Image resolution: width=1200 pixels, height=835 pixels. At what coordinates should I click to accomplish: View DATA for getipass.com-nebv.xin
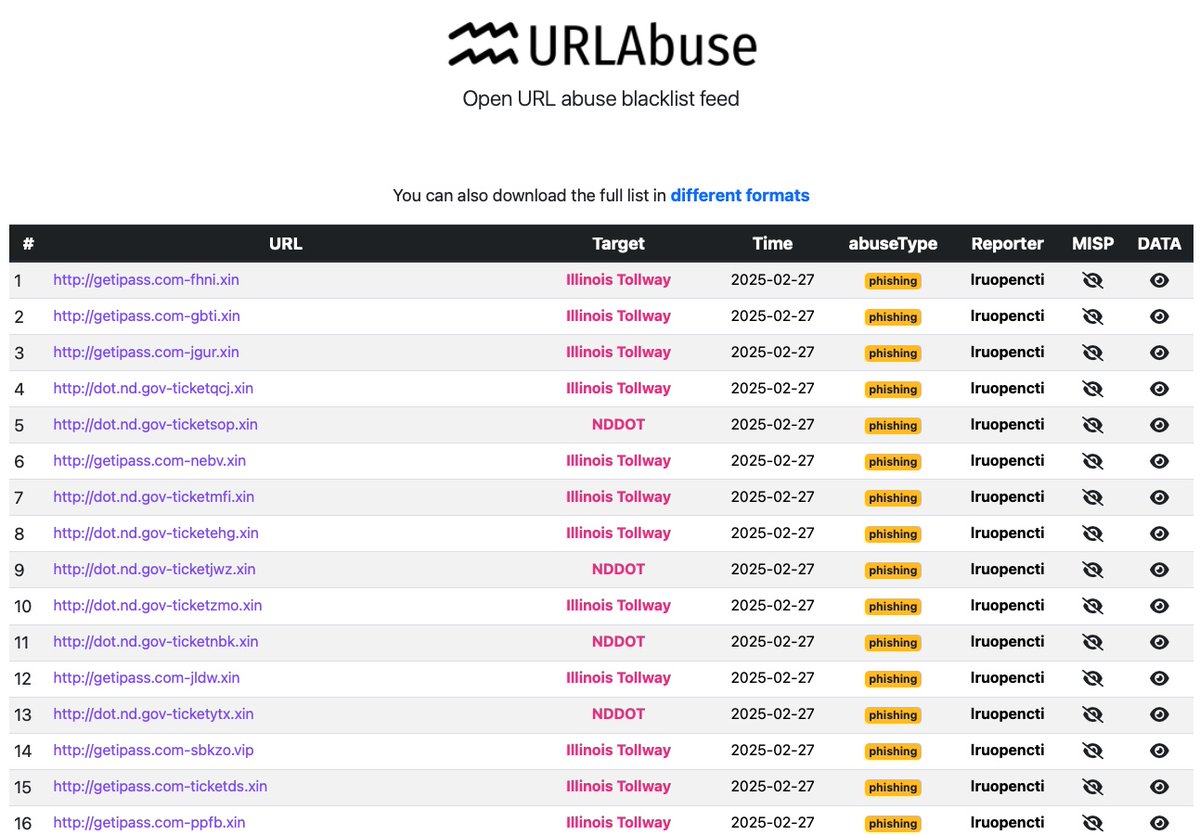click(x=1159, y=461)
